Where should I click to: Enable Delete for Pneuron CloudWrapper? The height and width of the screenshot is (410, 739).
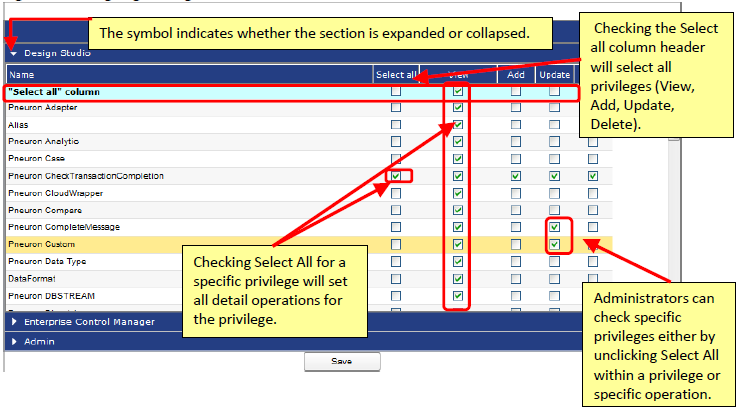[593, 193]
